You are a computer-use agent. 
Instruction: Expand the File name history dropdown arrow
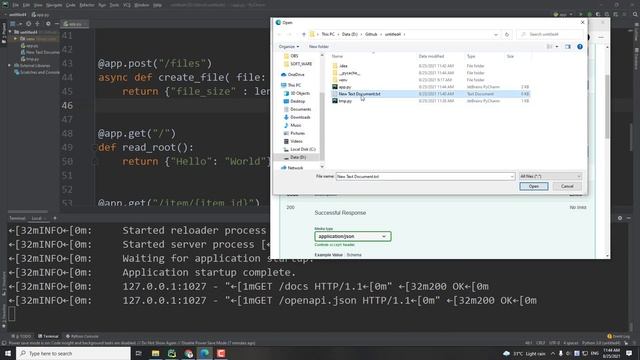point(512,176)
